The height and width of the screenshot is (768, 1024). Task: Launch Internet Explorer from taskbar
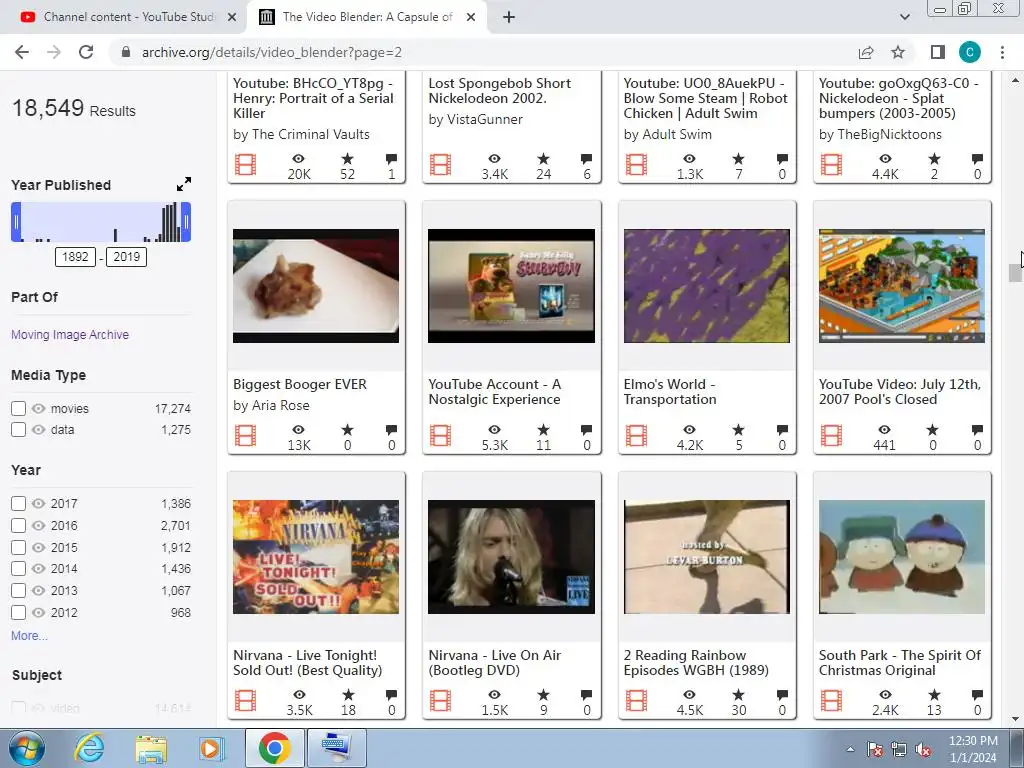click(89, 748)
